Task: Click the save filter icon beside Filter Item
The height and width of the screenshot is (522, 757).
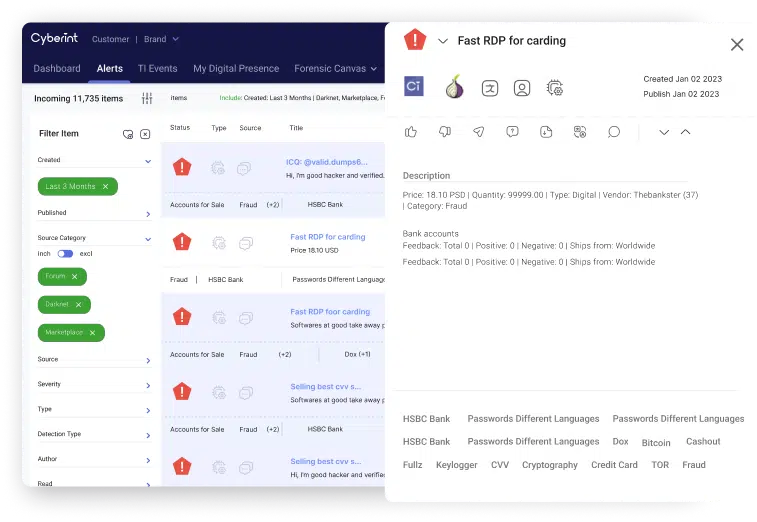Action: [x=128, y=134]
